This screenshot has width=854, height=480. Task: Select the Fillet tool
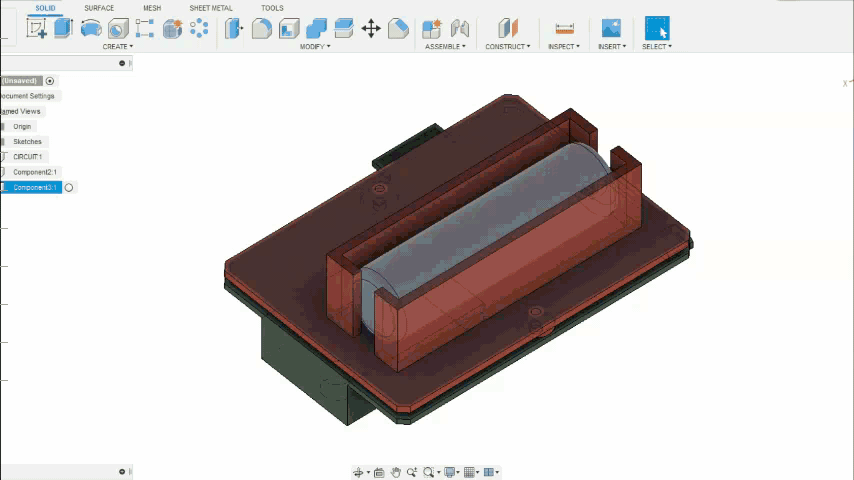(x=261, y=28)
